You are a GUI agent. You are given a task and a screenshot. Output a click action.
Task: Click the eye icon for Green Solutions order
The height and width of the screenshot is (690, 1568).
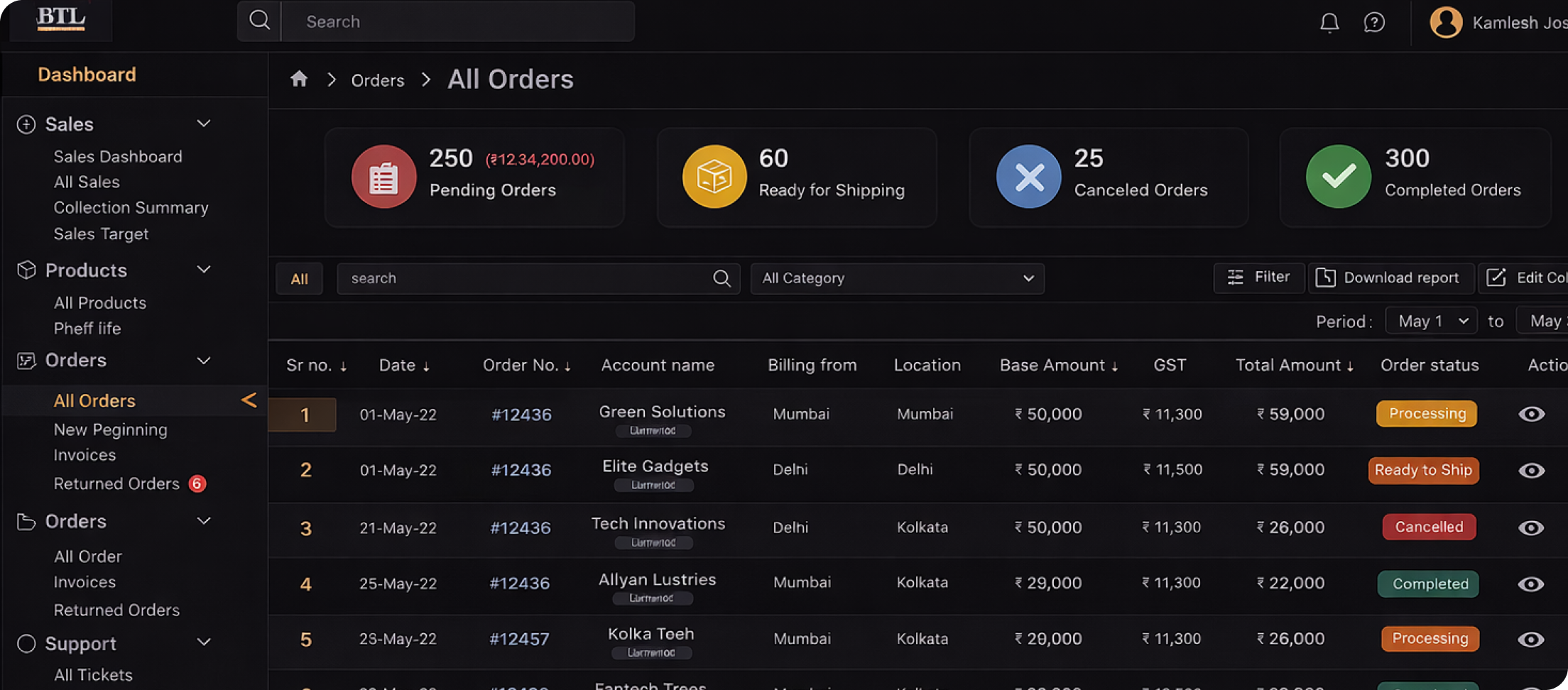point(1531,414)
